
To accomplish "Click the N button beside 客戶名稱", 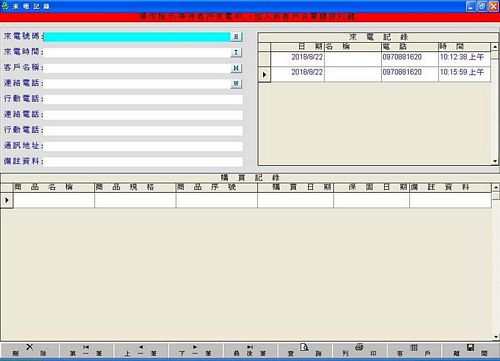I will (x=236, y=68).
